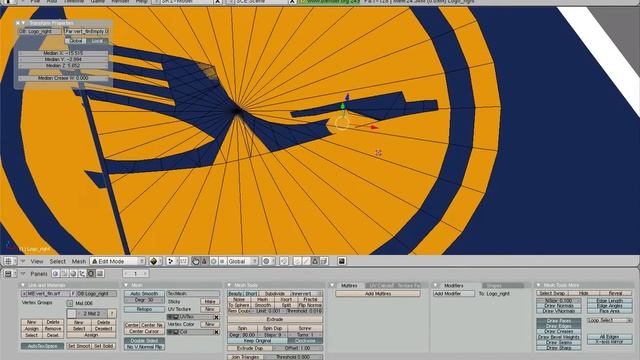Image resolution: width=640 pixels, height=360 pixels.
Task: Toggle AutoTexSpace button
Action: (x=42, y=346)
